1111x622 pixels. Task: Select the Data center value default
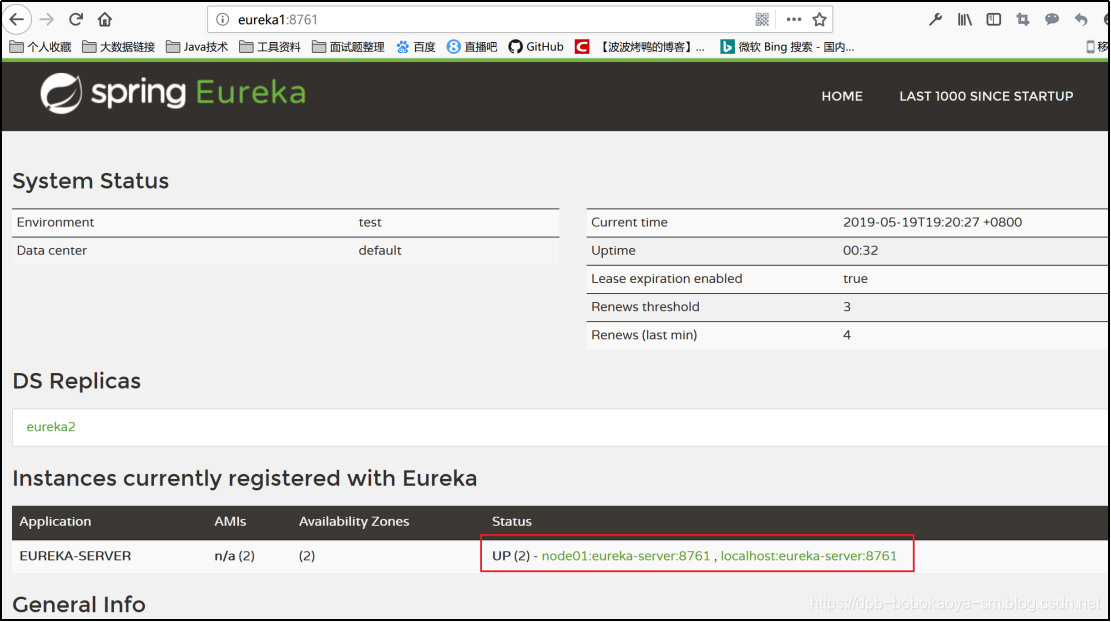[380, 251]
